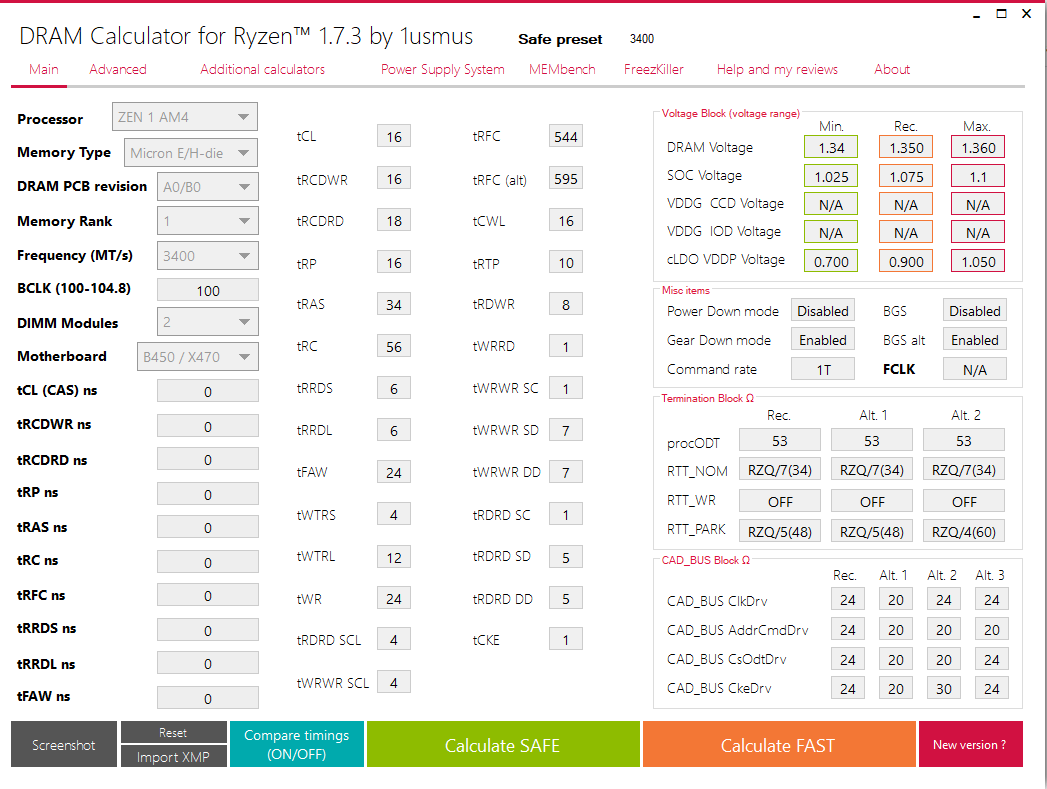Click the tCL (CAS) ns field
The image size is (1047, 789).
tap(208, 391)
